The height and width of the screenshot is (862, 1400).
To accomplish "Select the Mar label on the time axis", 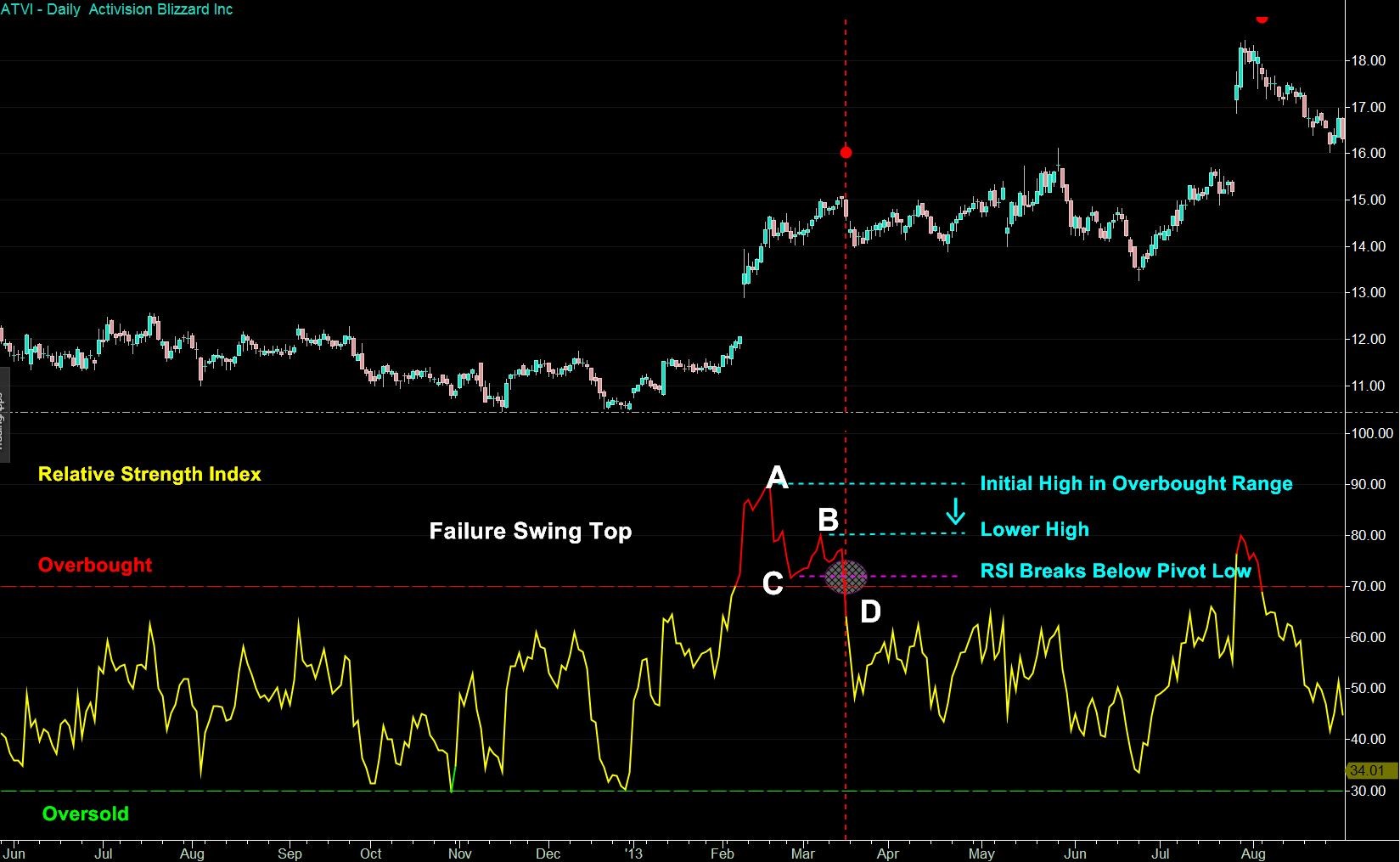I will (803, 854).
